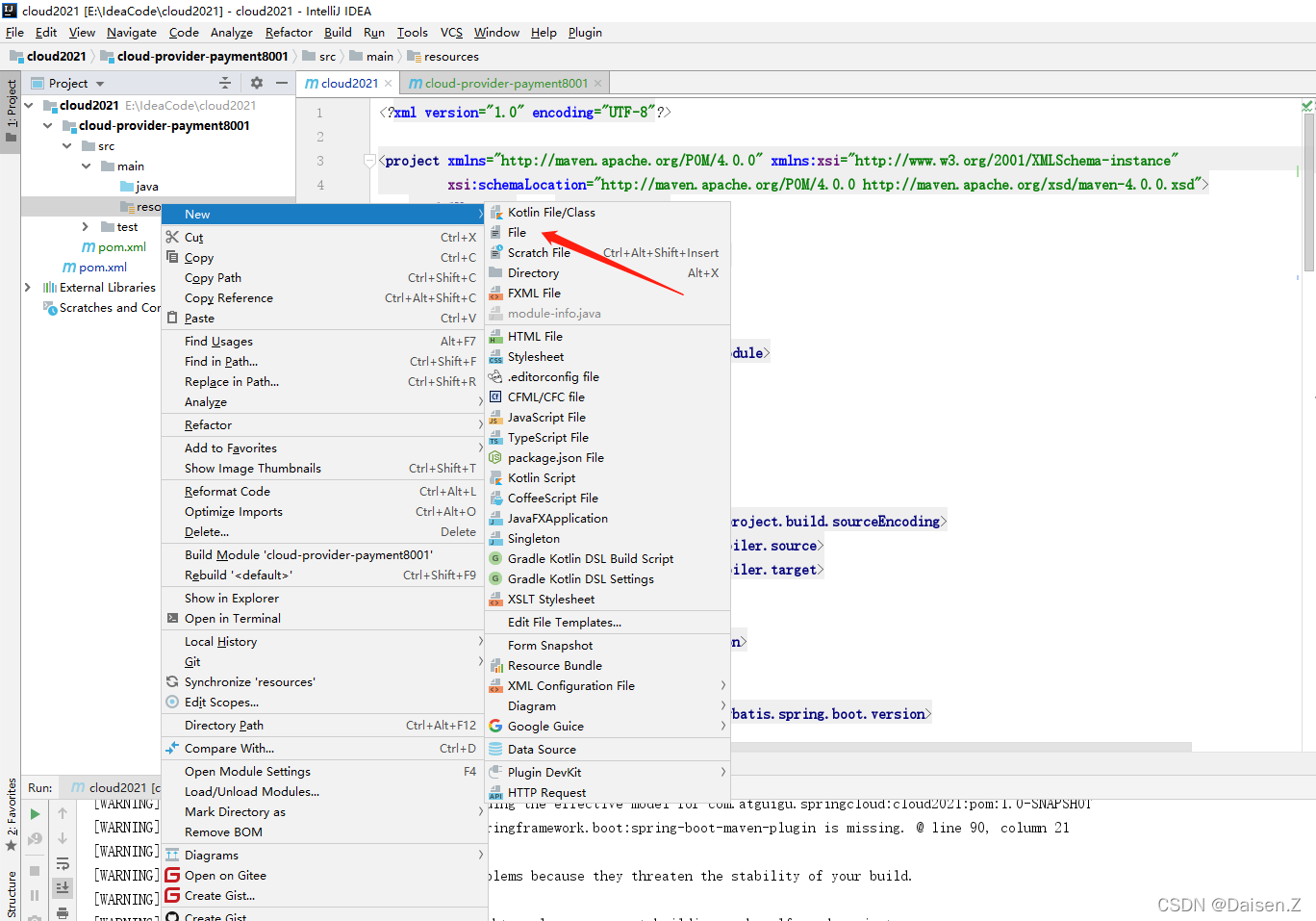Click the Cut scissors icon
The image size is (1316, 921).
click(172, 238)
